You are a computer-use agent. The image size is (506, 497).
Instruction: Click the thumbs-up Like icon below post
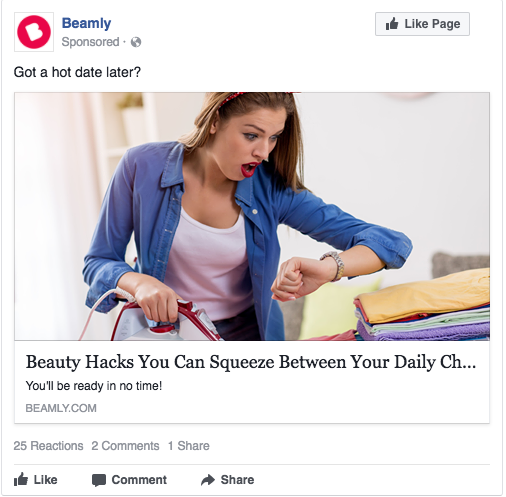(x=21, y=479)
